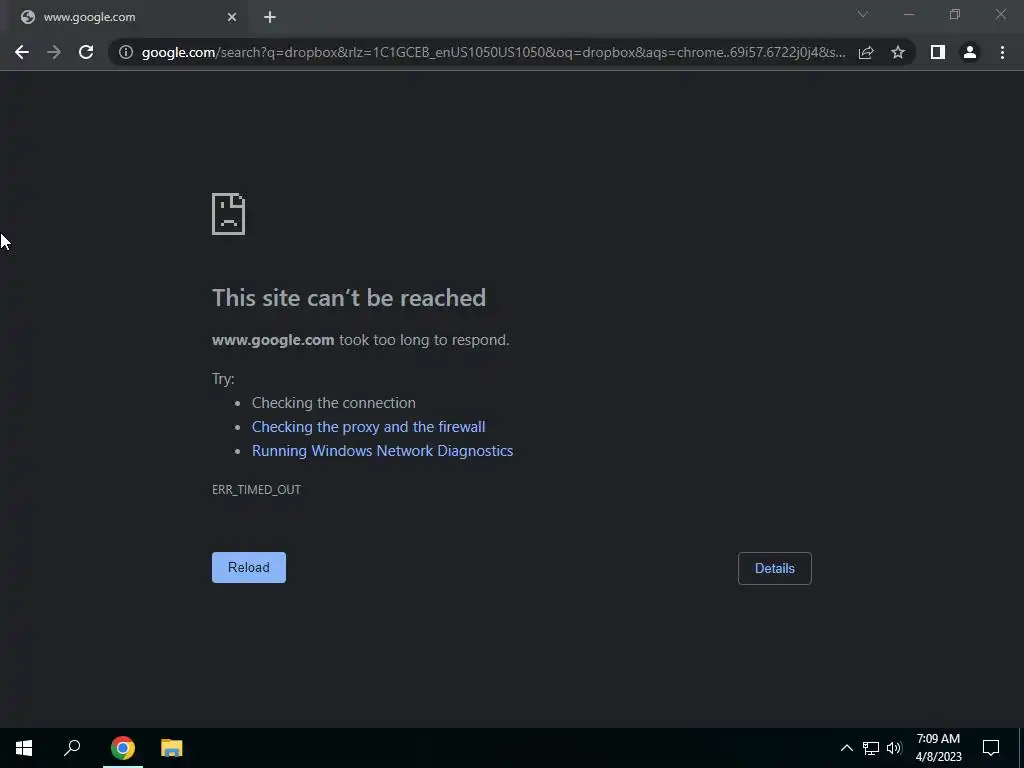Open the Chrome side panel
This screenshot has height=768, width=1024.
tap(938, 52)
